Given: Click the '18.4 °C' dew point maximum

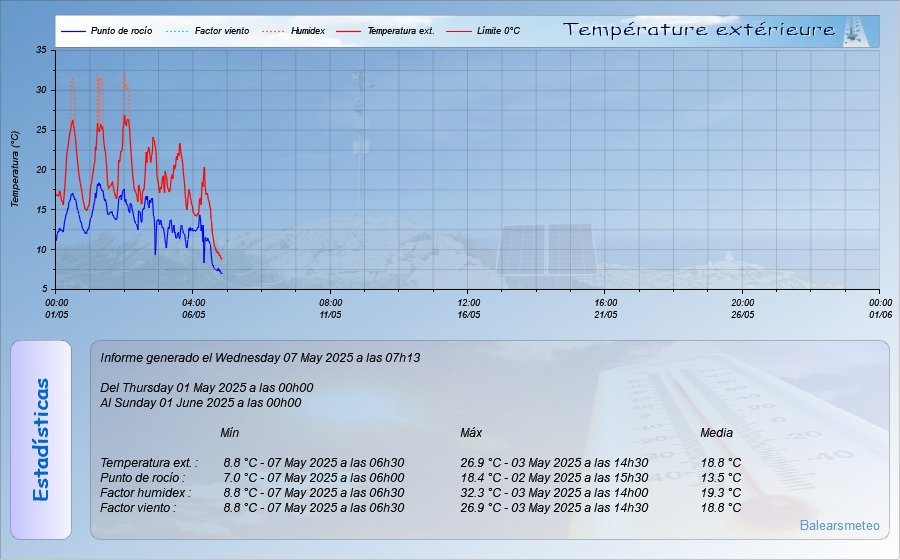Looking at the screenshot, I should click(x=554, y=477).
